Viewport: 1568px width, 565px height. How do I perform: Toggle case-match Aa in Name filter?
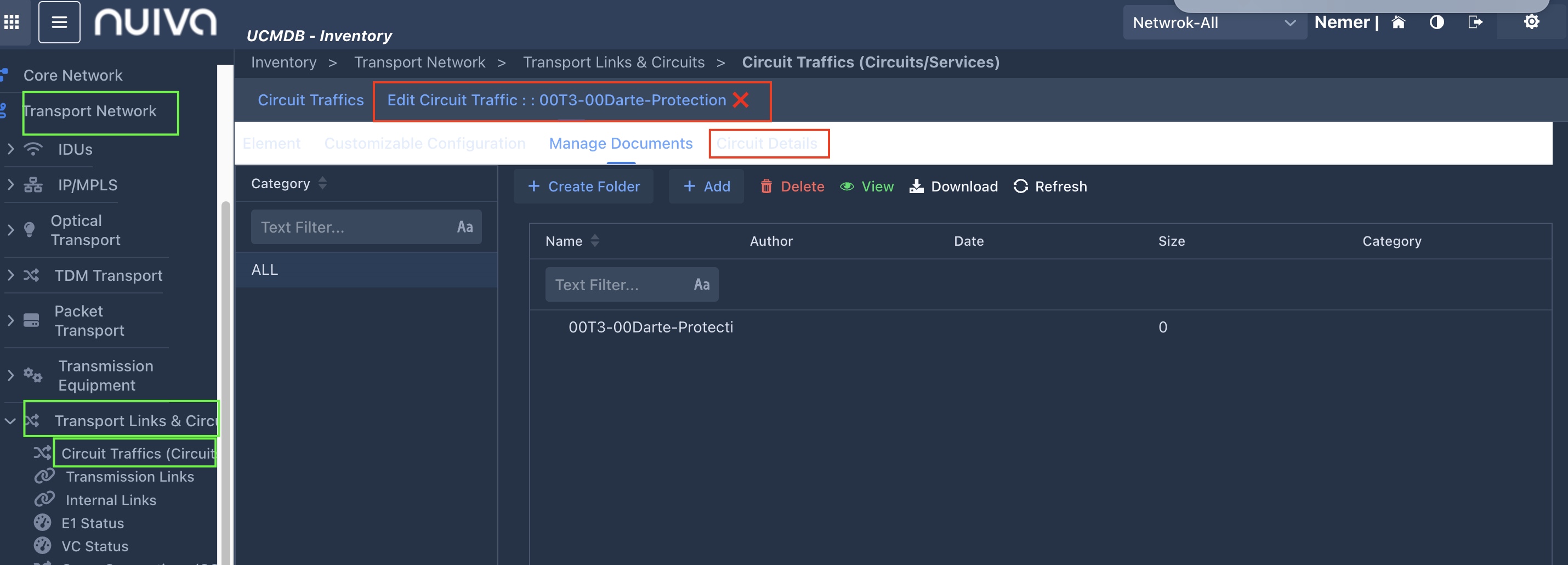[x=701, y=284]
